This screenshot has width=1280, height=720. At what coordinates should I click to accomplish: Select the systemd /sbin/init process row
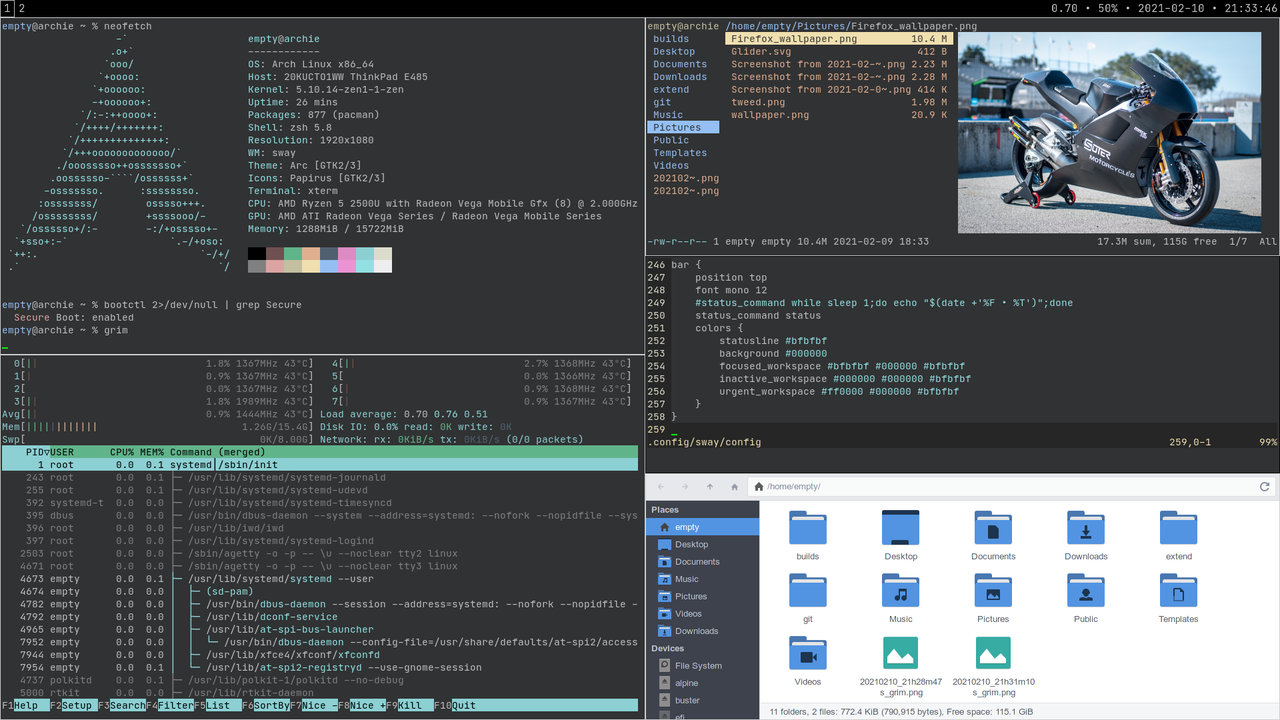click(x=319, y=465)
